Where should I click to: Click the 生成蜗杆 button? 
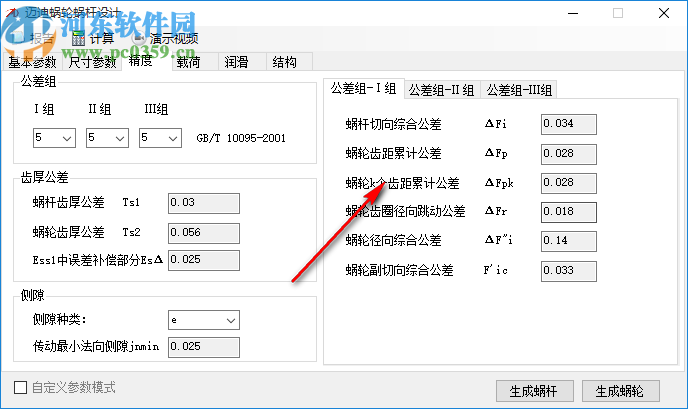coord(534,391)
